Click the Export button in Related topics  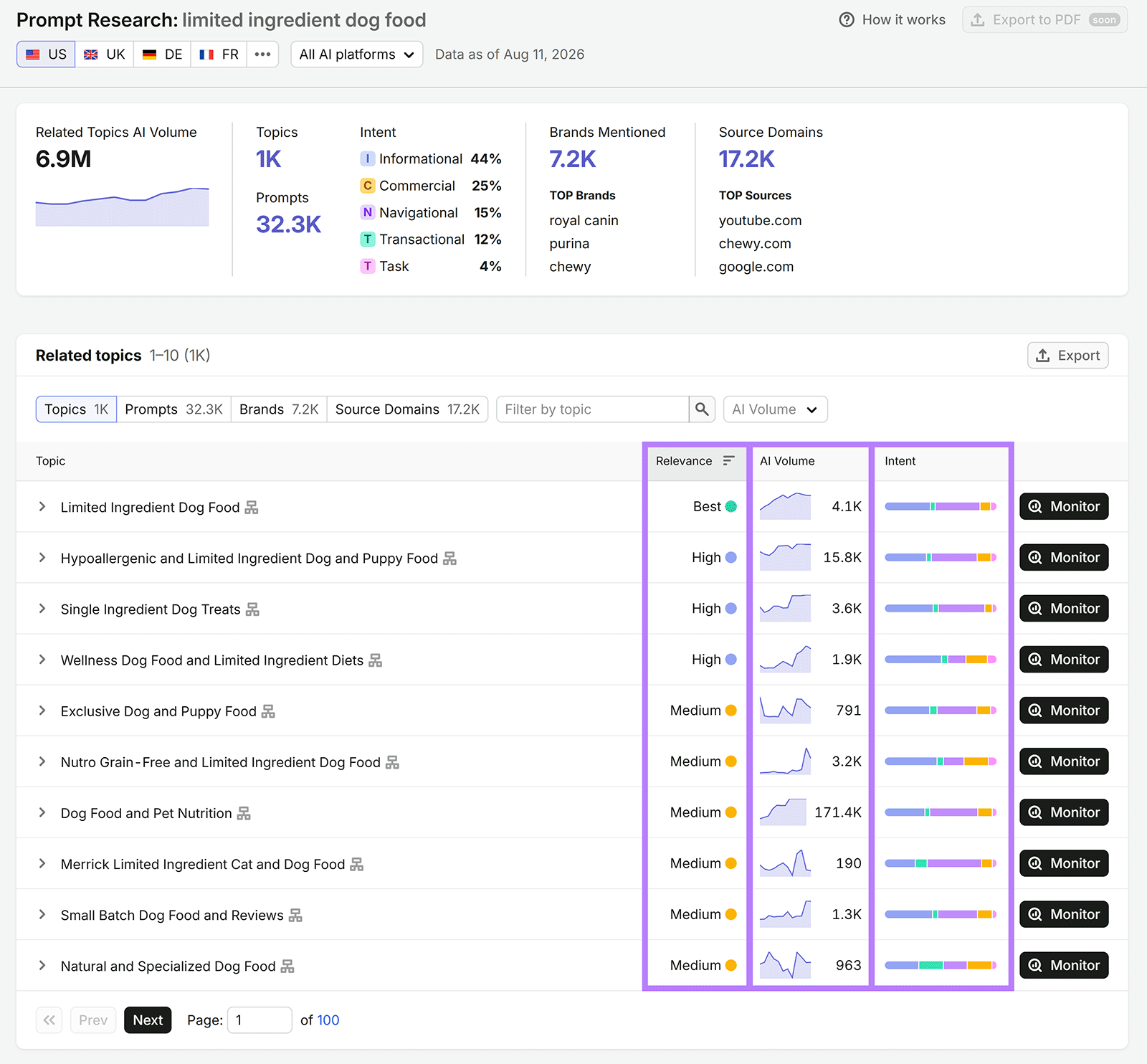[x=1068, y=356]
